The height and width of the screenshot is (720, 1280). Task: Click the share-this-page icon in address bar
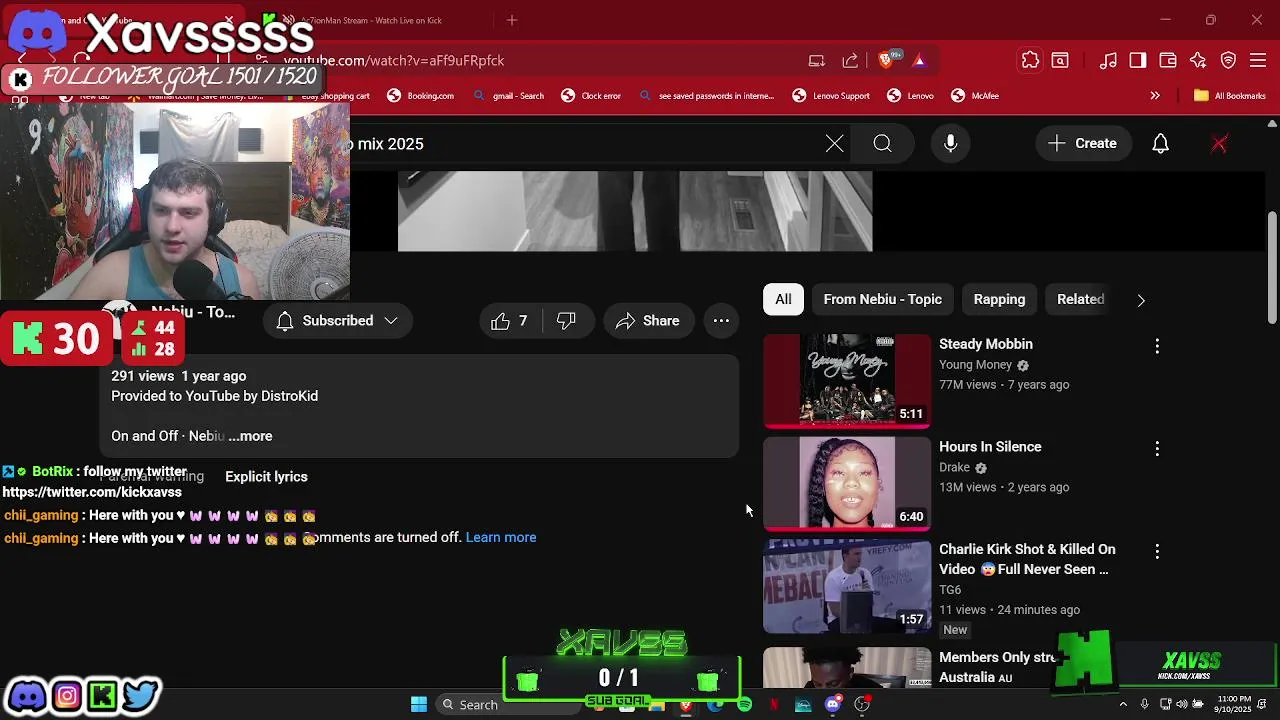point(850,60)
